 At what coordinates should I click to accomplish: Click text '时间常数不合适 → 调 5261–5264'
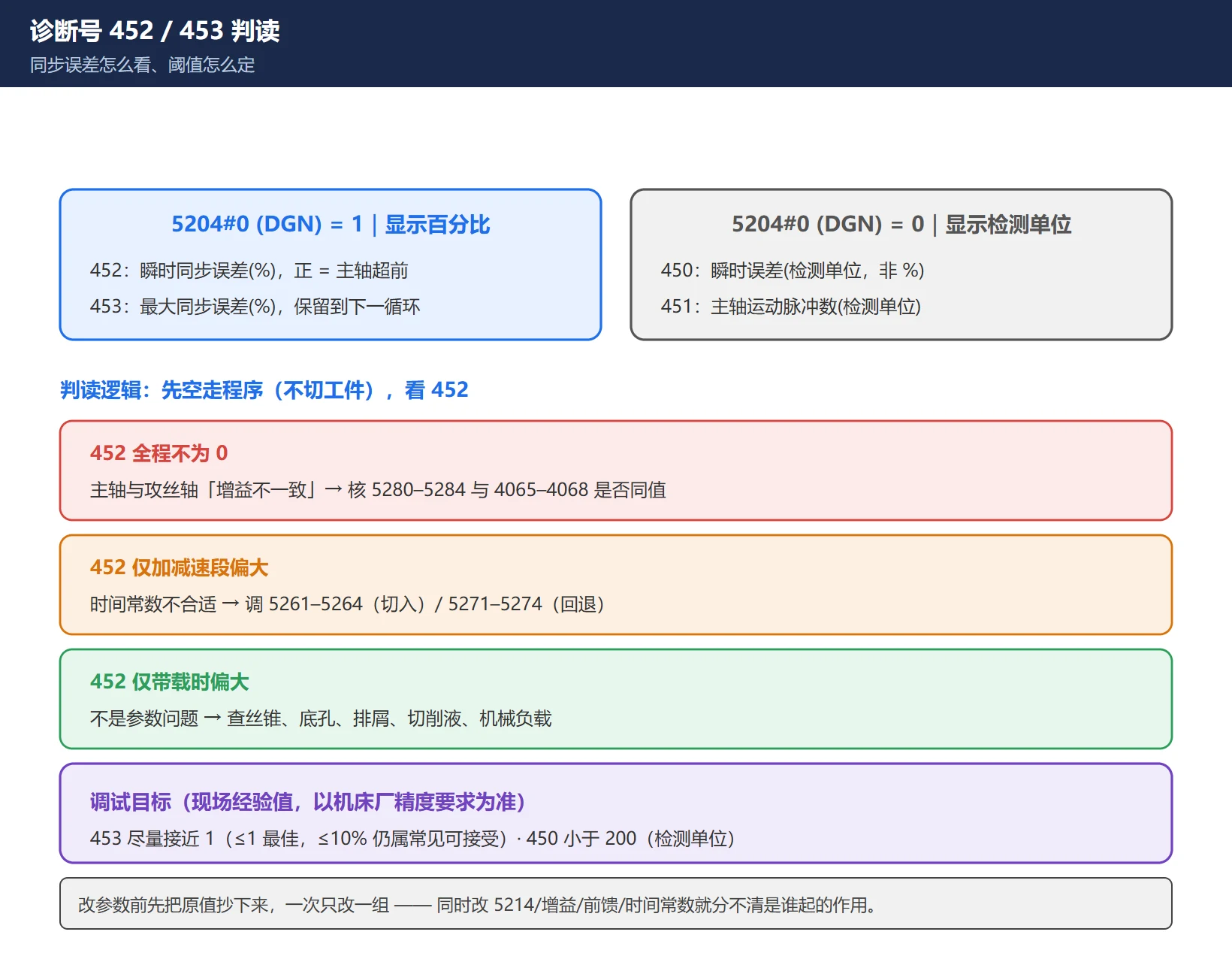pyautogui.click(x=349, y=604)
